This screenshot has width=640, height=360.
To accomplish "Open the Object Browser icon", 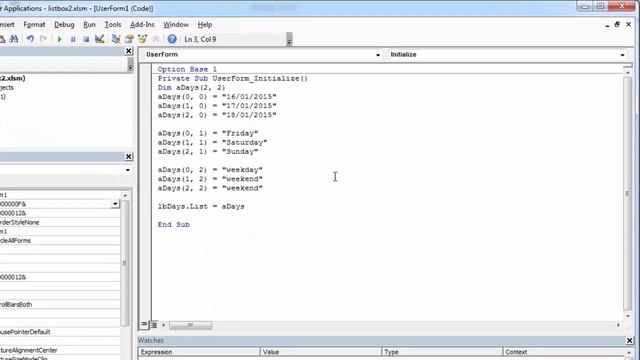I will 142,39.
